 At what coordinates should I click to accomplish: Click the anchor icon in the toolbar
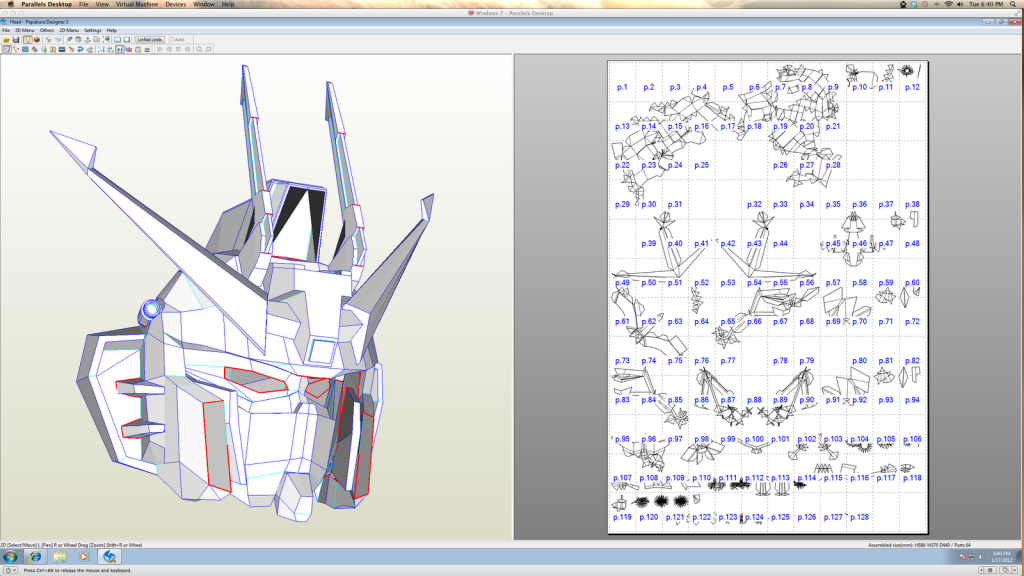89,39
